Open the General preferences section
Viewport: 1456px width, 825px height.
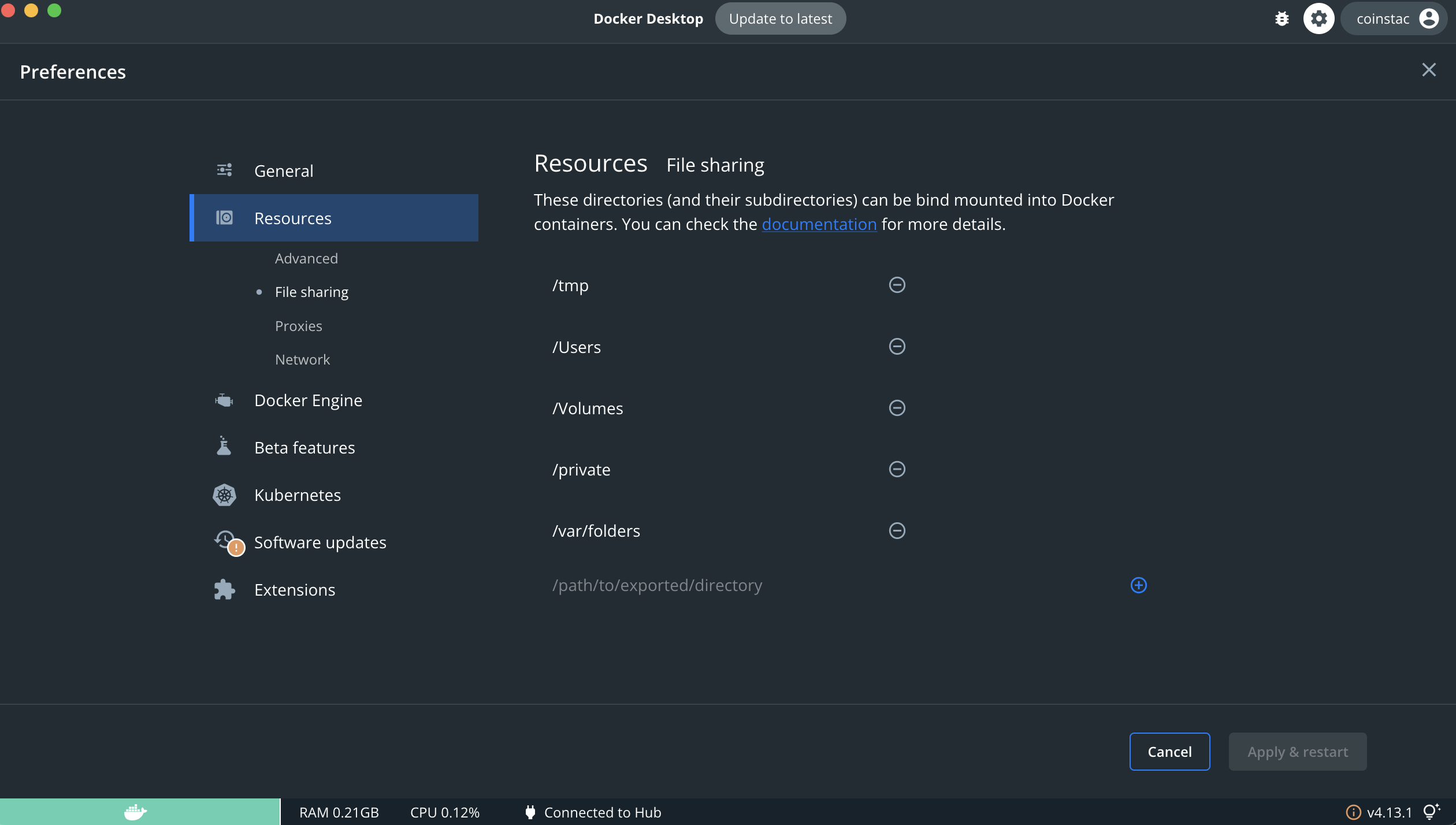334,171
